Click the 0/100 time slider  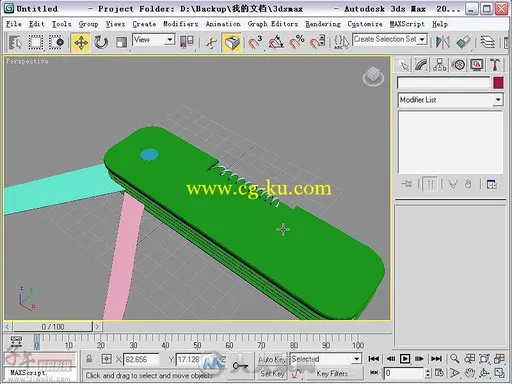(x=53, y=326)
